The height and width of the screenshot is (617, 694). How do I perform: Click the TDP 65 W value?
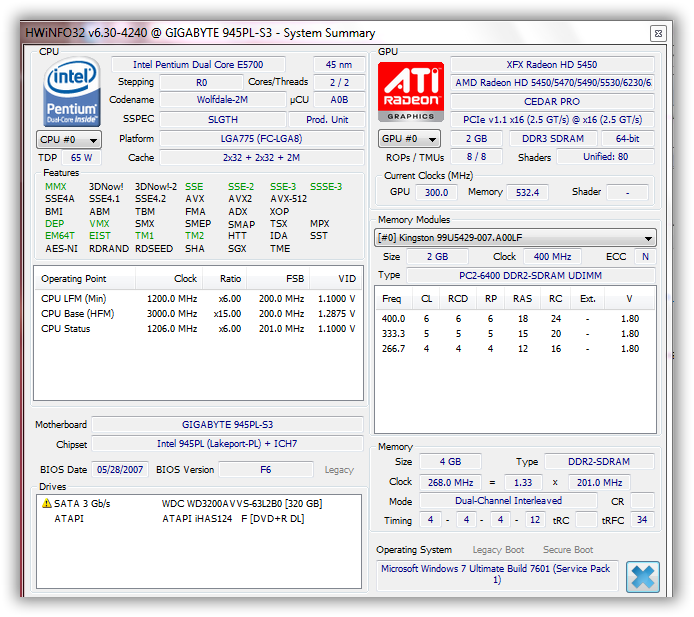81,158
